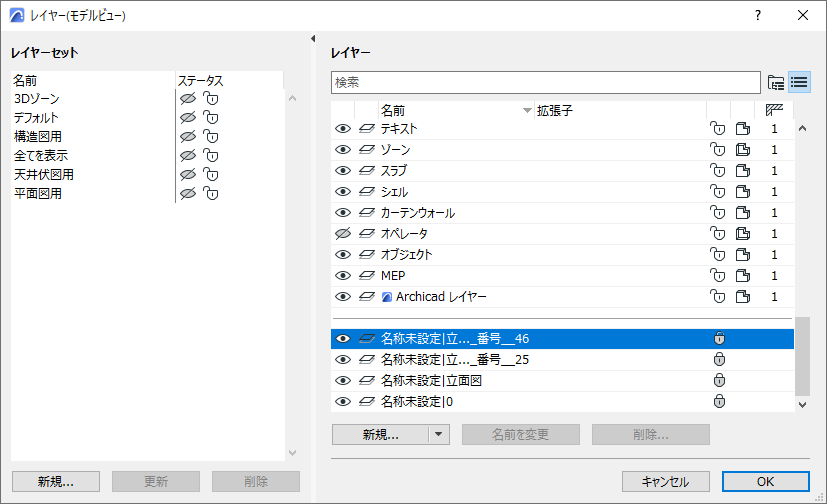Click layer list scroll up arrow
The width and height of the screenshot is (827, 504).
tap(802, 128)
